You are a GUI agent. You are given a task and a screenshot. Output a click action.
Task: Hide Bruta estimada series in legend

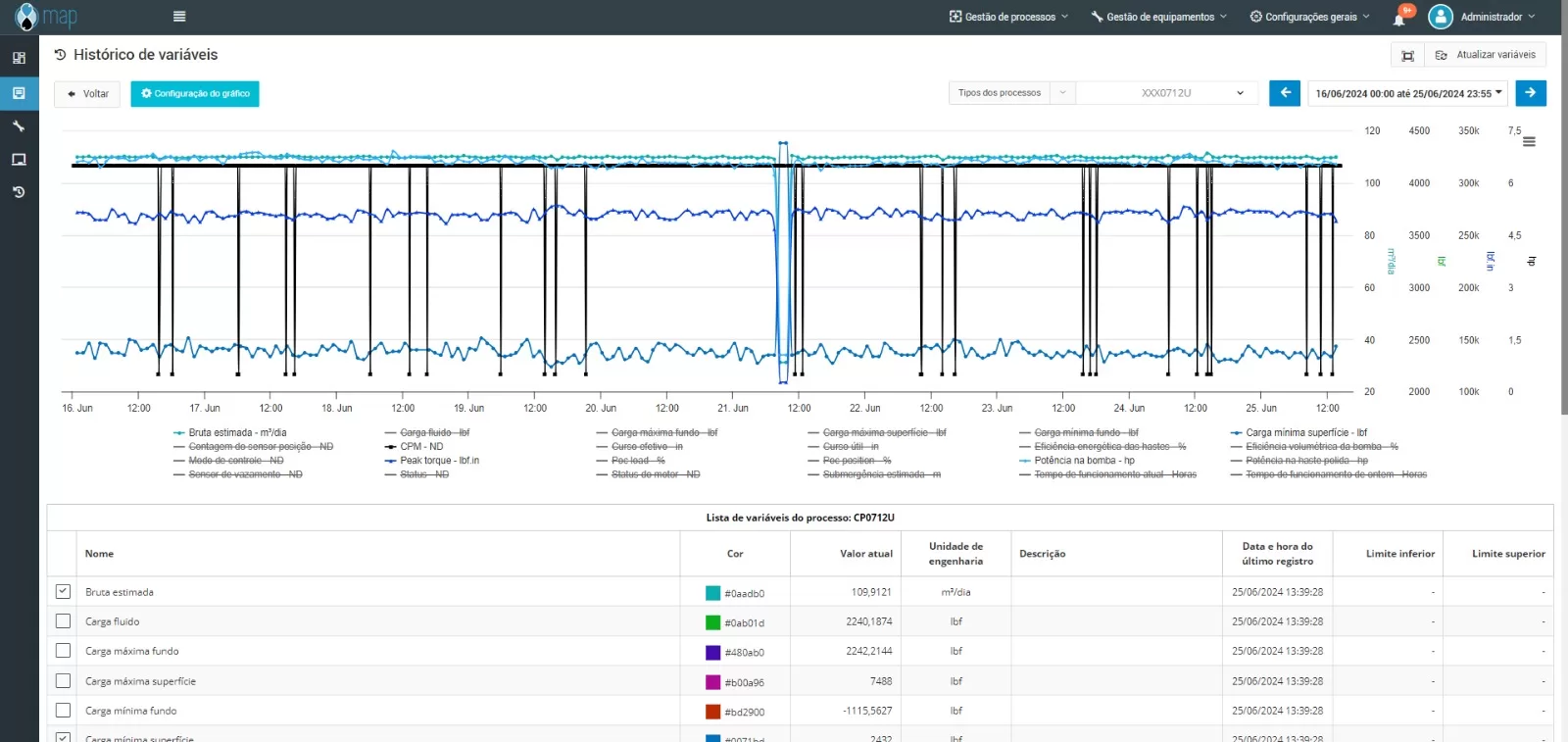tap(230, 433)
